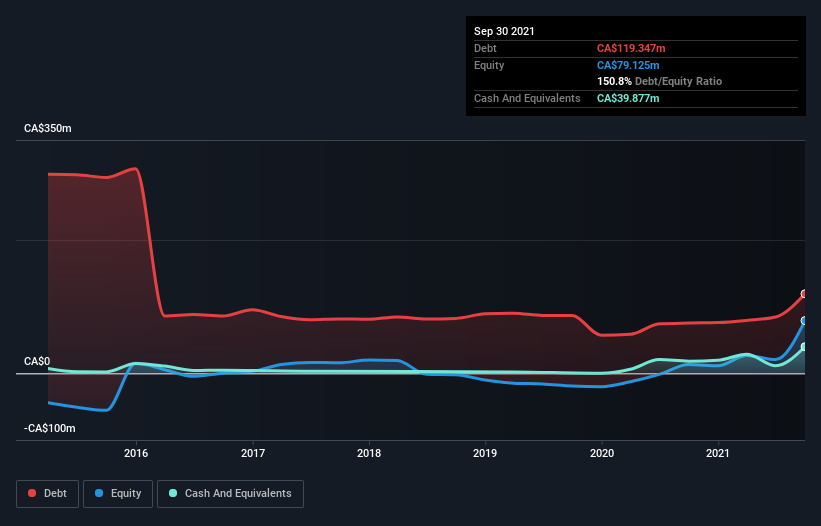Click the -CA$100m axis label
Image resolution: width=821 pixels, height=526 pixels.
tap(50, 429)
